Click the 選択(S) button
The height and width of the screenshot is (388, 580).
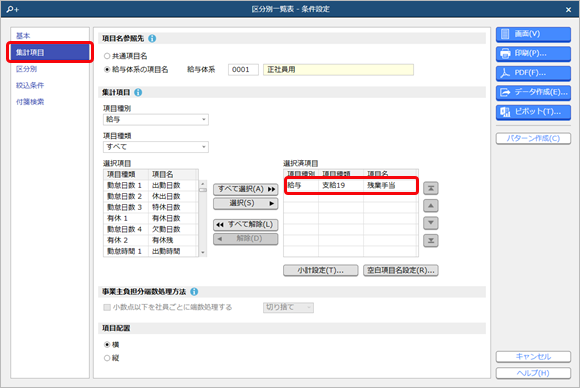click(x=246, y=203)
